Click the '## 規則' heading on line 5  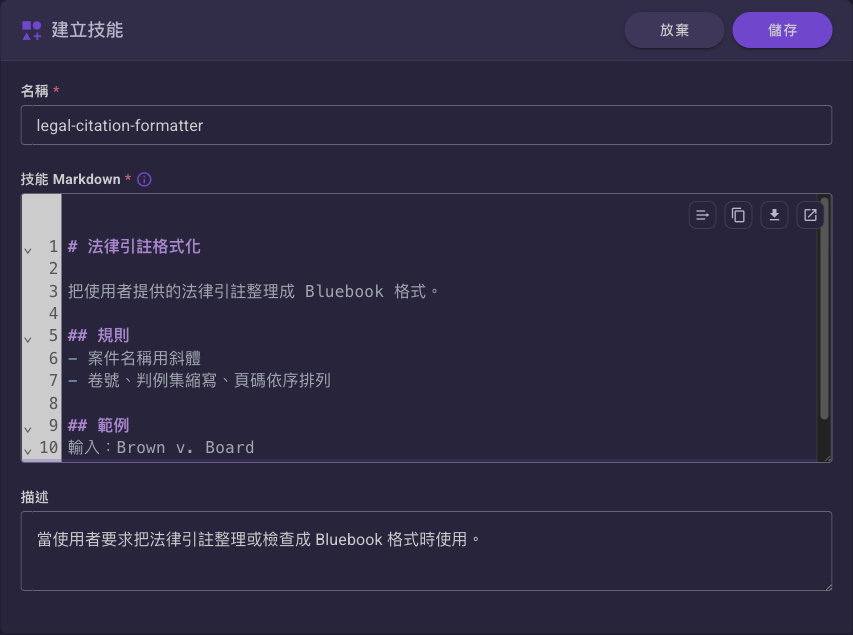coord(98,335)
